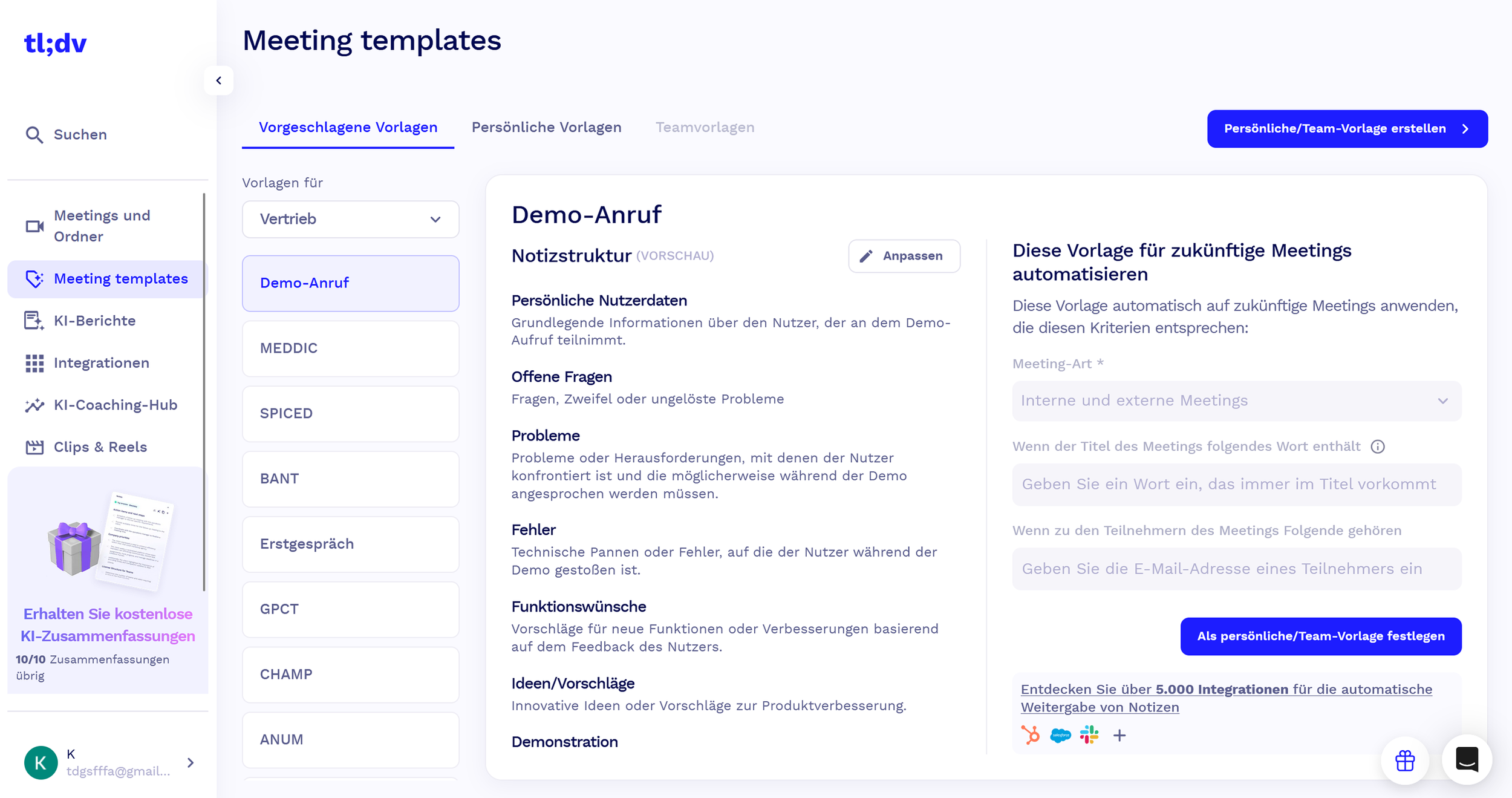This screenshot has width=1512, height=798.
Task: Open Clips & Reels in sidebar
Action: pos(100,447)
